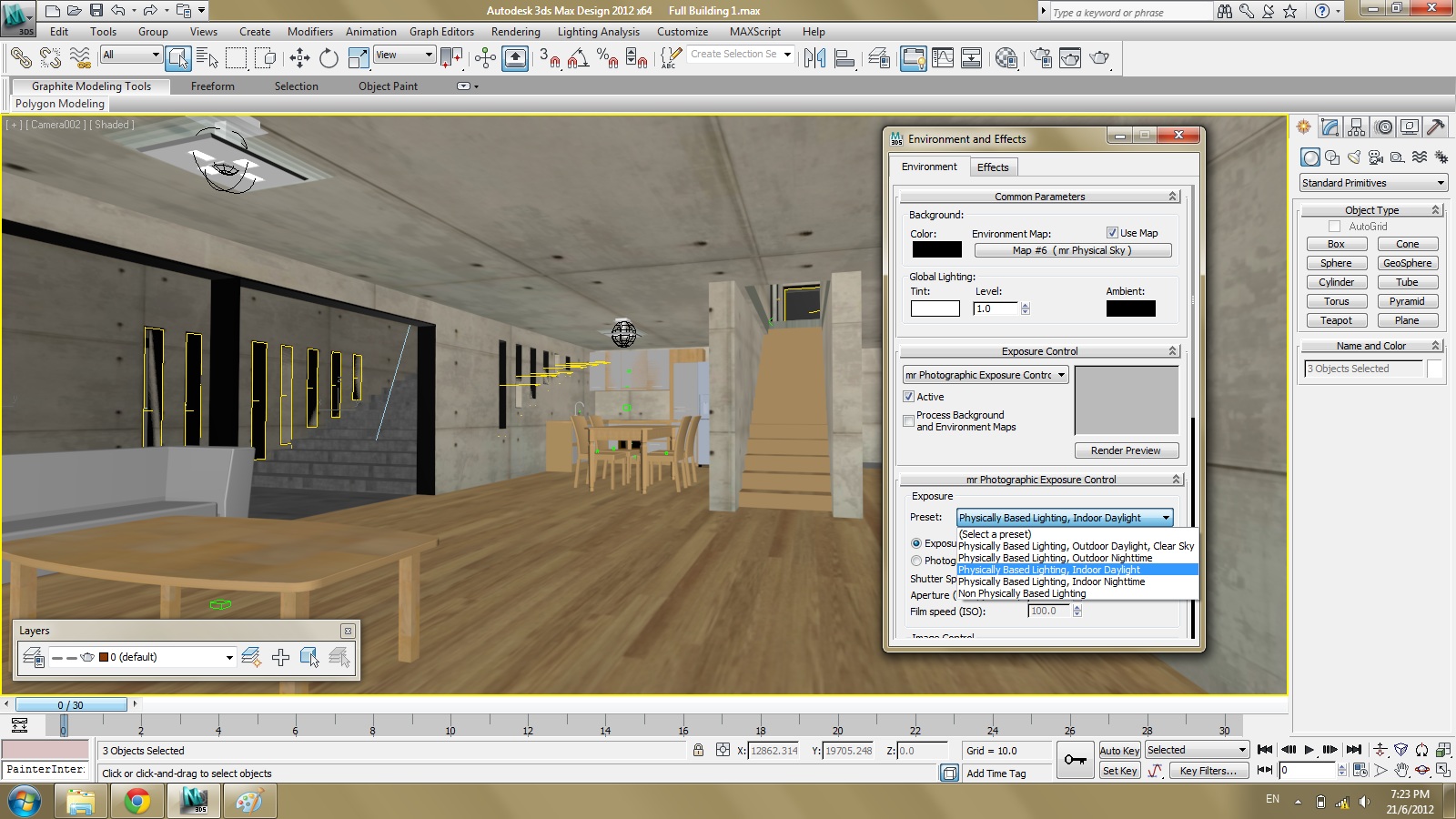
Task: Select the Exposure Value radio button
Action: 916,543
